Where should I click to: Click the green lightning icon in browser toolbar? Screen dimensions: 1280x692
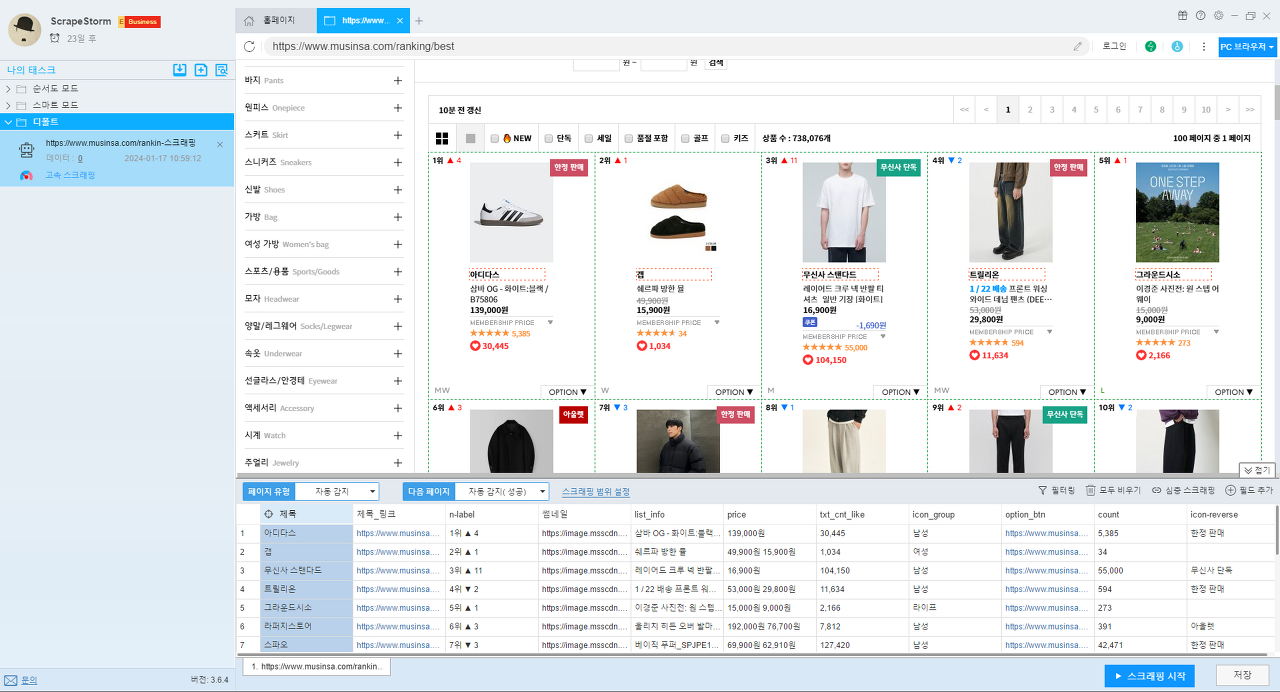(x=1151, y=46)
